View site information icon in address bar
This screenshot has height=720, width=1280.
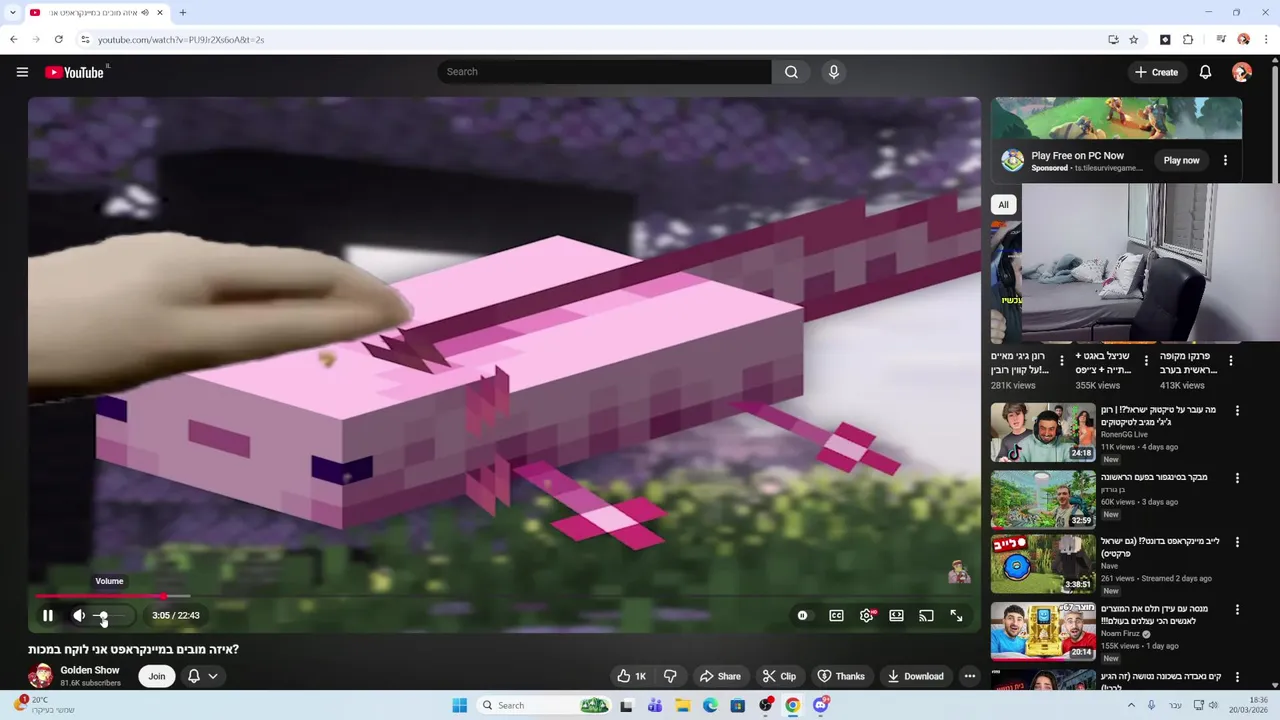tap(85, 39)
